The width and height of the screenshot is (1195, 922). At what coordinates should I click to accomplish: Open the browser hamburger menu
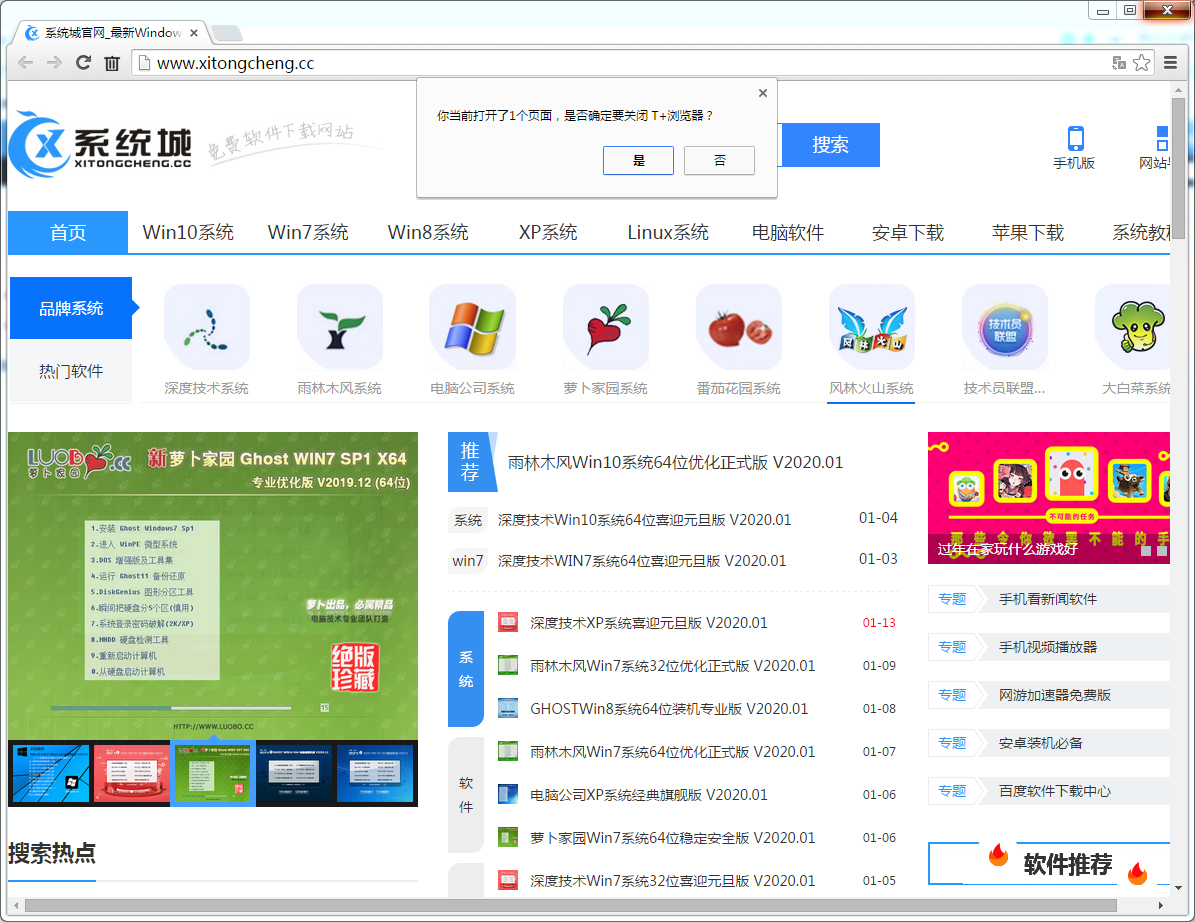(1171, 63)
